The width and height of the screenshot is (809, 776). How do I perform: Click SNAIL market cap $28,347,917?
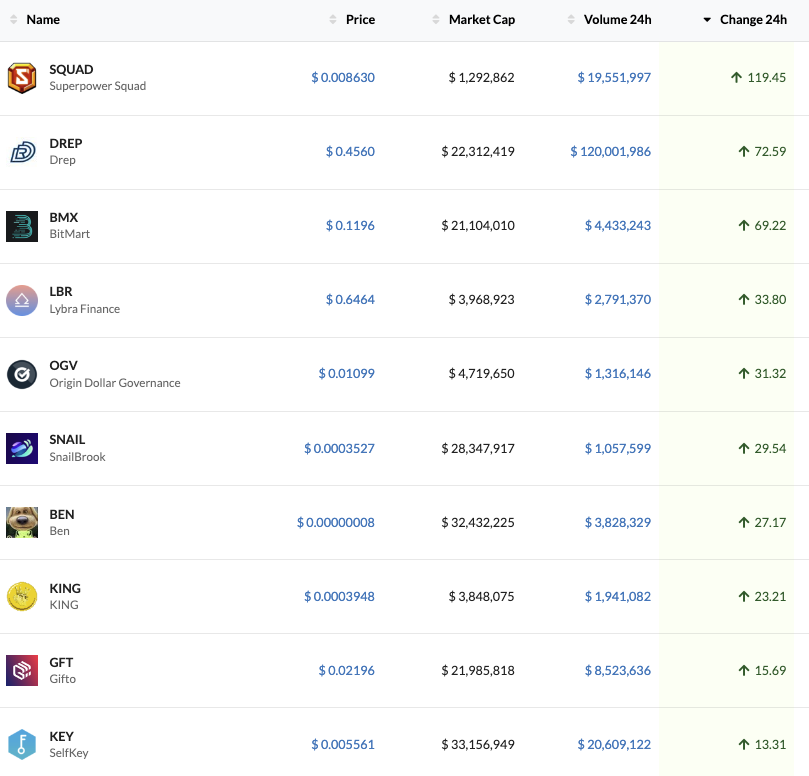pyautogui.click(x=478, y=448)
